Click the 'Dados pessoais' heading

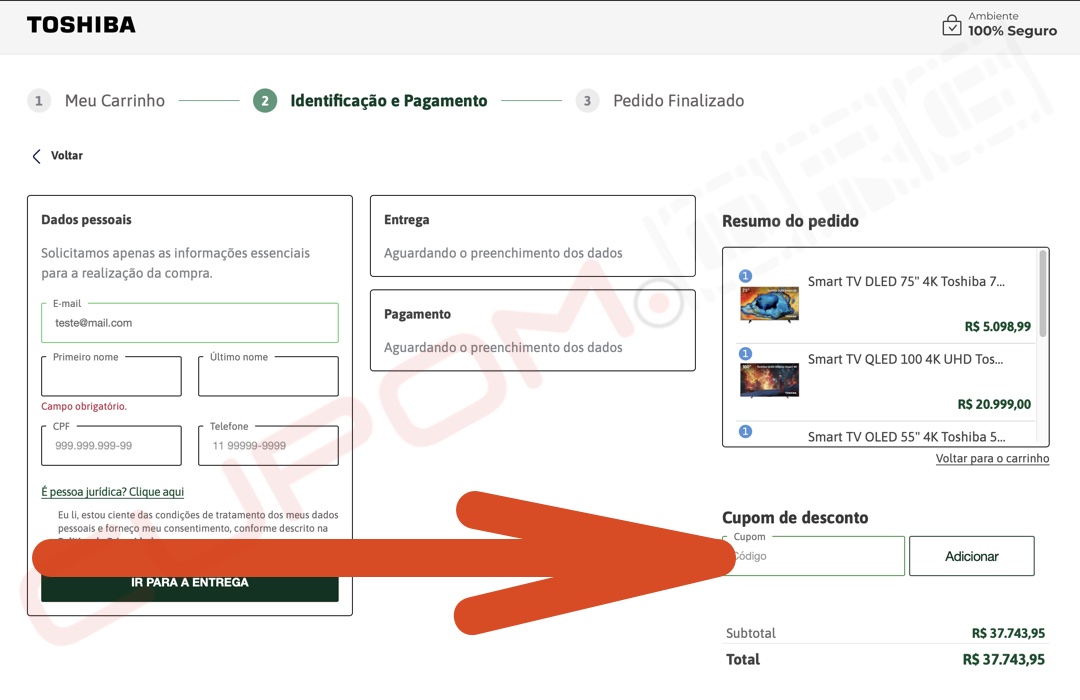(86, 220)
